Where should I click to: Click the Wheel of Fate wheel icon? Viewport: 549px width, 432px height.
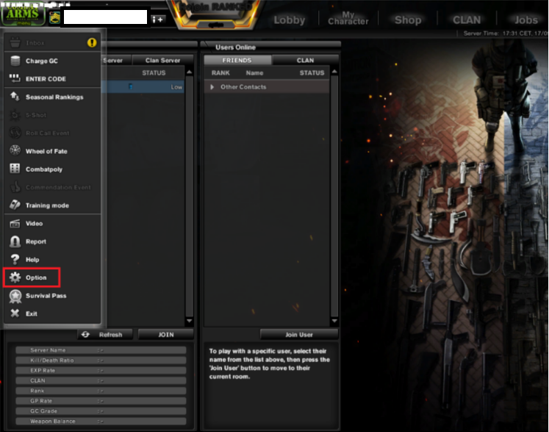(15, 151)
